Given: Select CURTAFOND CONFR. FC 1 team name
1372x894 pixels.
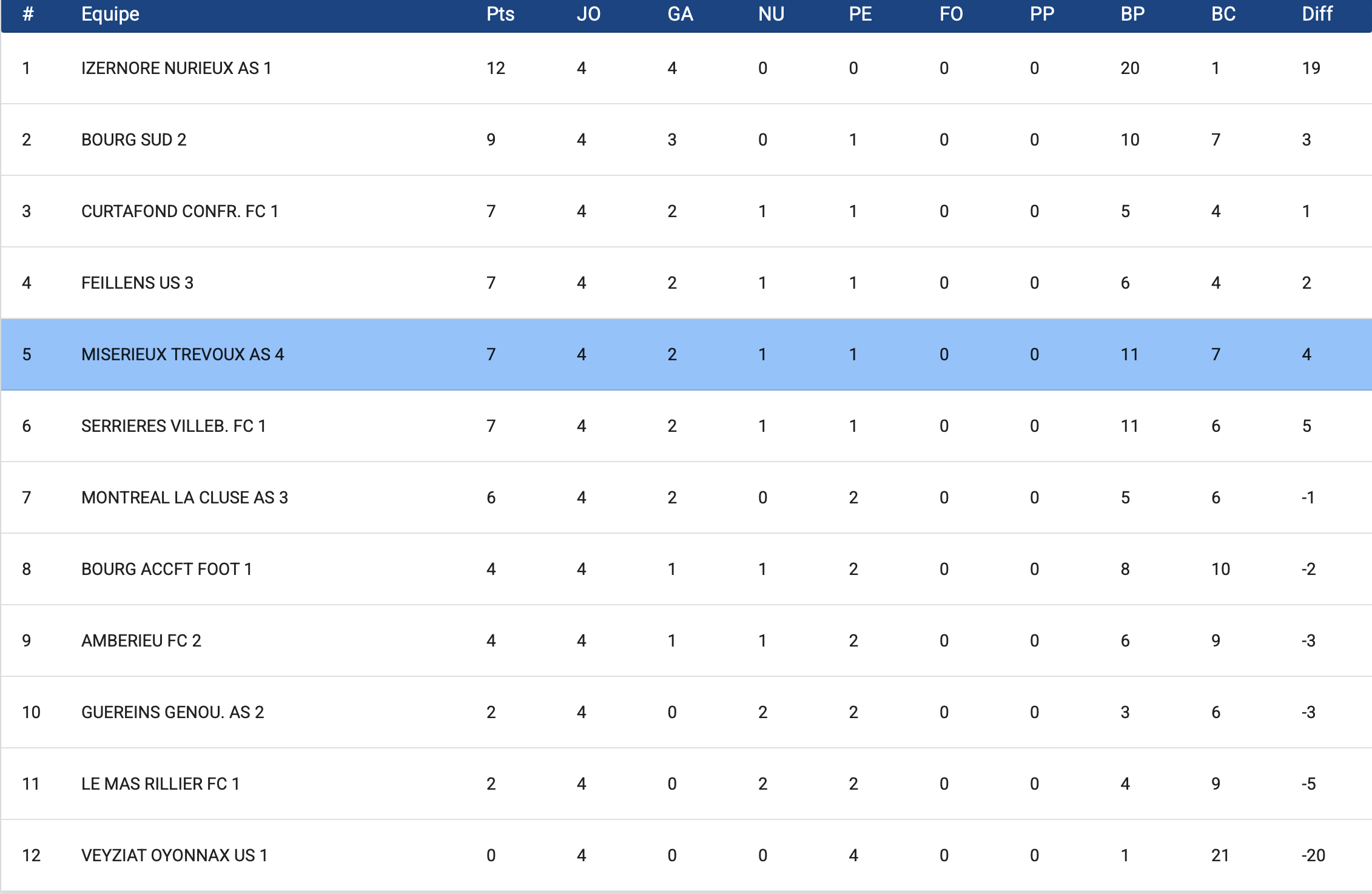Looking at the screenshot, I should click(x=180, y=211).
